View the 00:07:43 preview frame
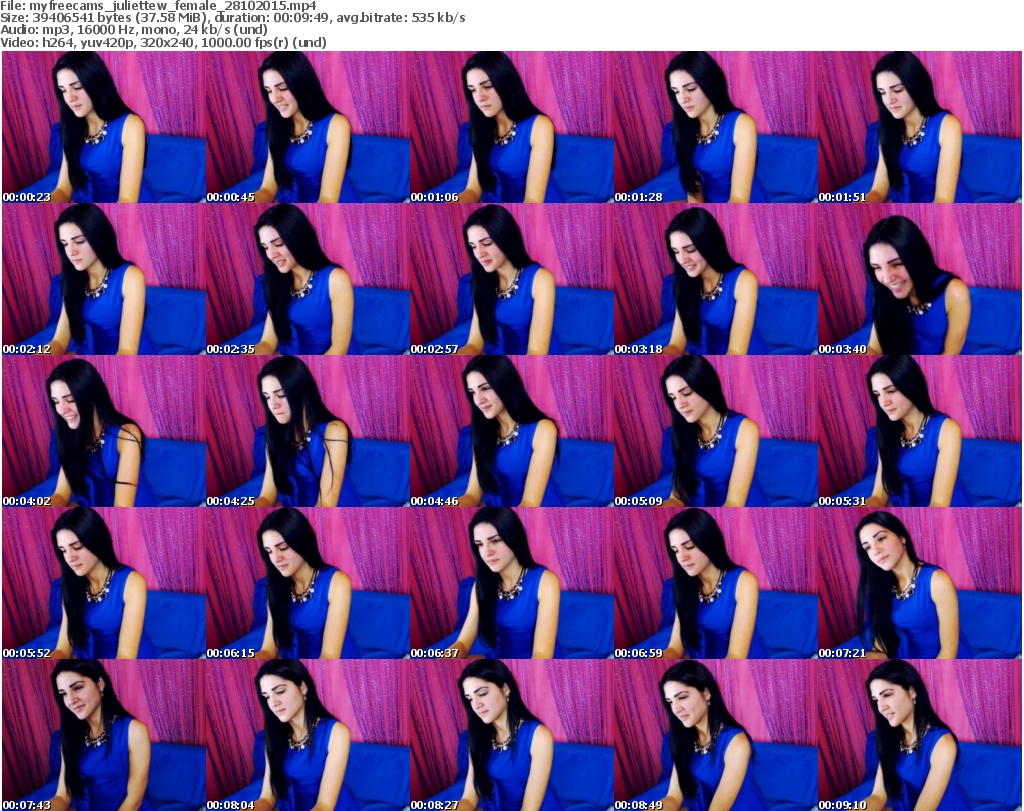The image size is (1024, 811). tap(104, 735)
